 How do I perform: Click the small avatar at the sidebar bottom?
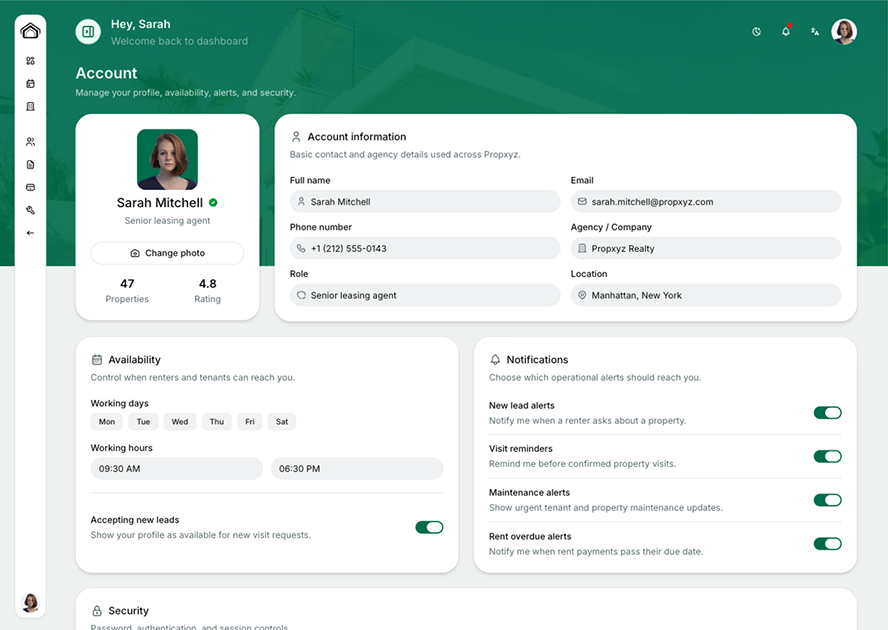coord(30,602)
